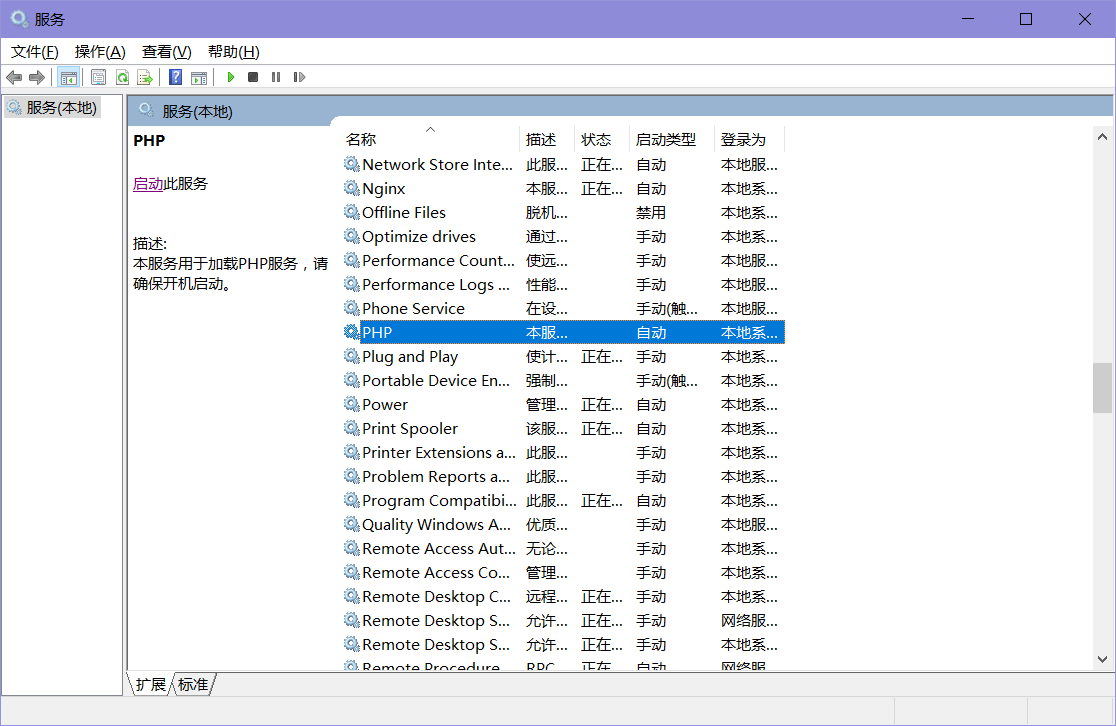Select the Portable Device En... service name
Image resolution: width=1116 pixels, height=726 pixels.
[x=436, y=381]
